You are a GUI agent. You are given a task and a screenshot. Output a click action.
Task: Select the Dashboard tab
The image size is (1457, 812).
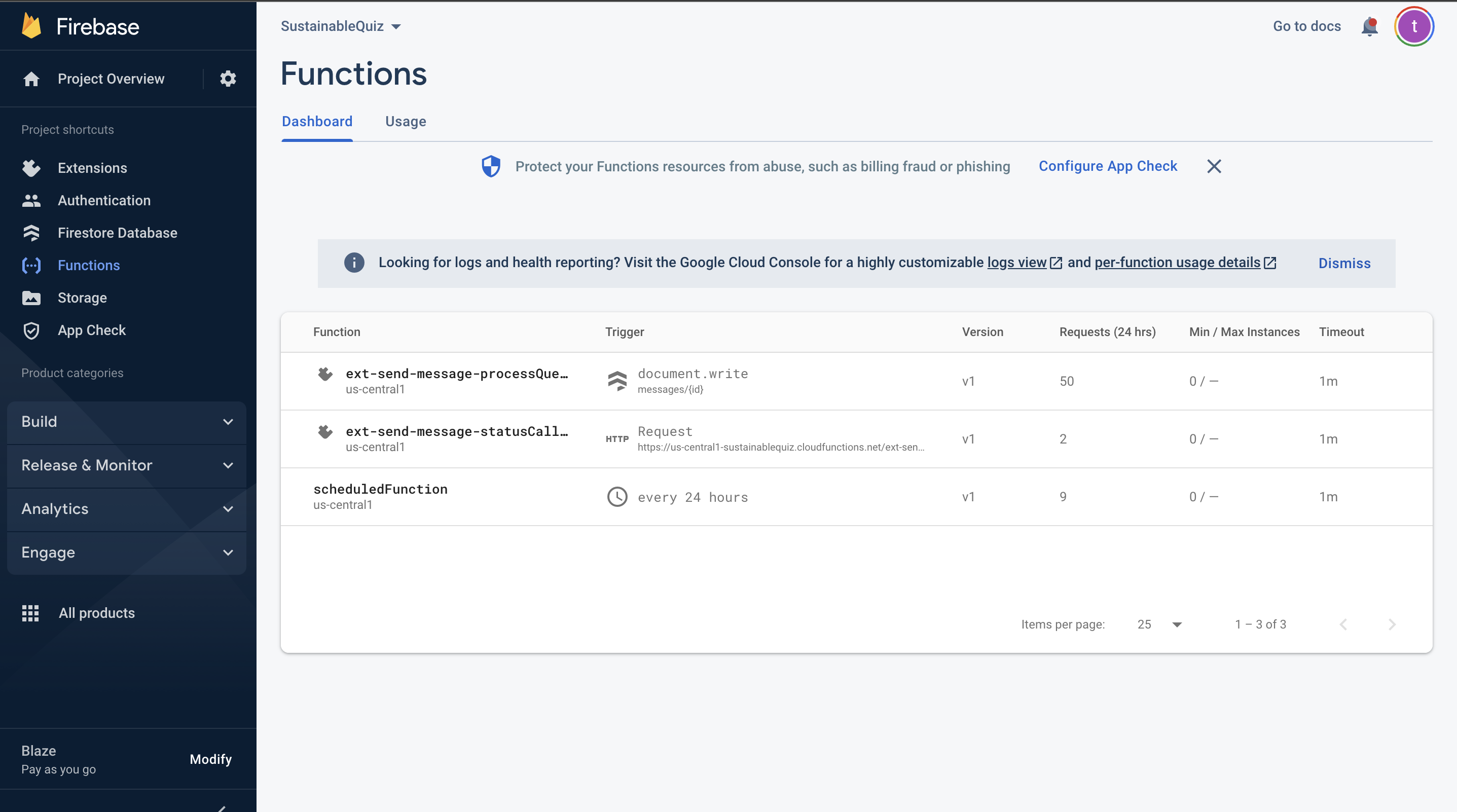[x=317, y=122]
